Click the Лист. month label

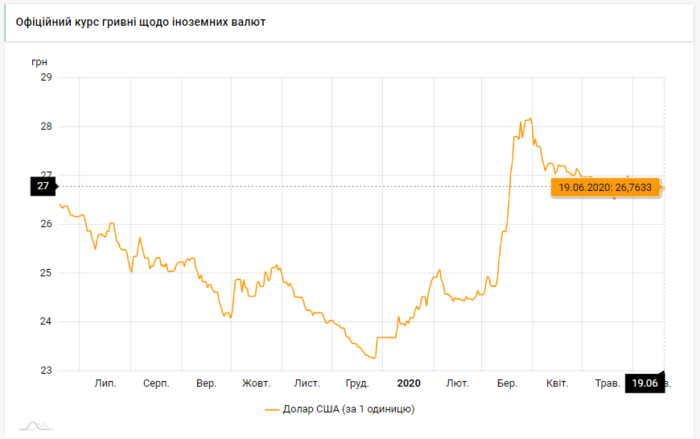pyautogui.click(x=307, y=383)
